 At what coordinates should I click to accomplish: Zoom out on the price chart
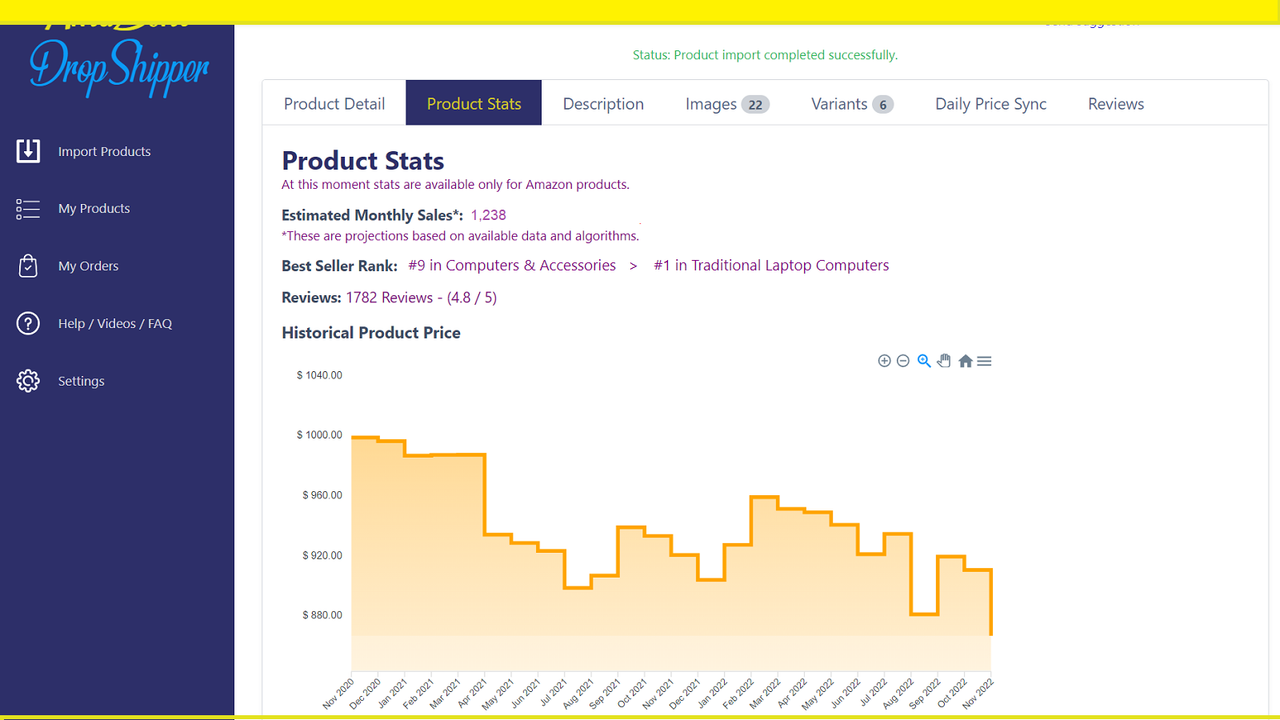coord(903,360)
